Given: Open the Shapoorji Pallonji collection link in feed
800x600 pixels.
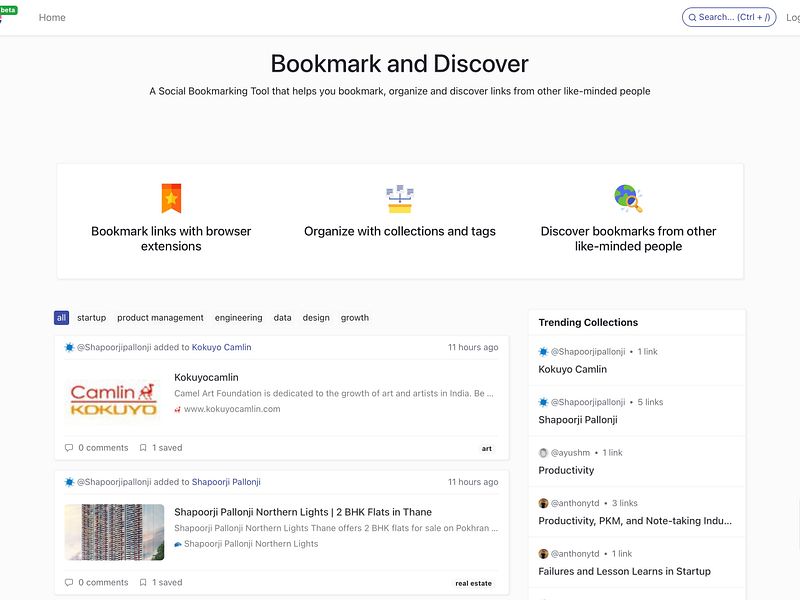Looking at the screenshot, I should [226, 482].
